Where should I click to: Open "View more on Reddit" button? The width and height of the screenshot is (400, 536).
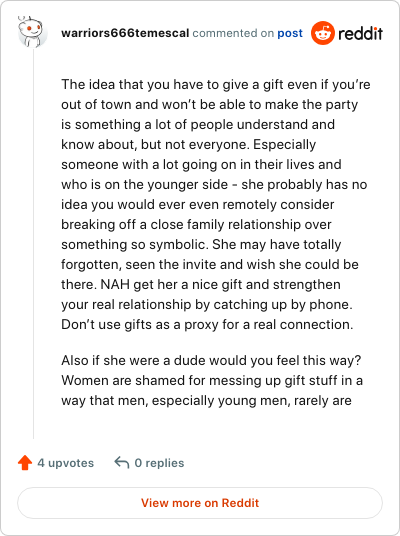(x=200, y=503)
